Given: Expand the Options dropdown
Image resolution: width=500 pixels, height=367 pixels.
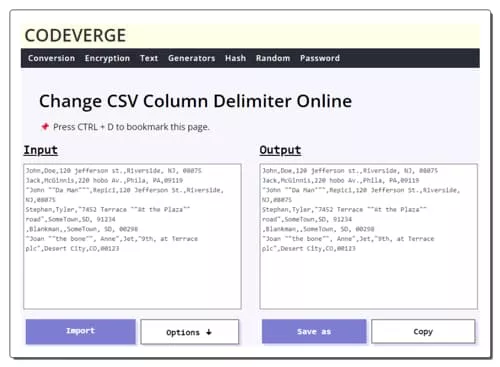Looking at the screenshot, I should pos(190,332).
